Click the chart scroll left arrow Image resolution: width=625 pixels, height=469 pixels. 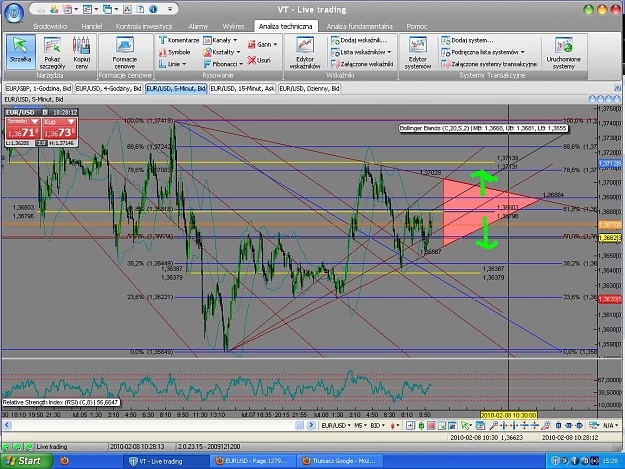7,425
